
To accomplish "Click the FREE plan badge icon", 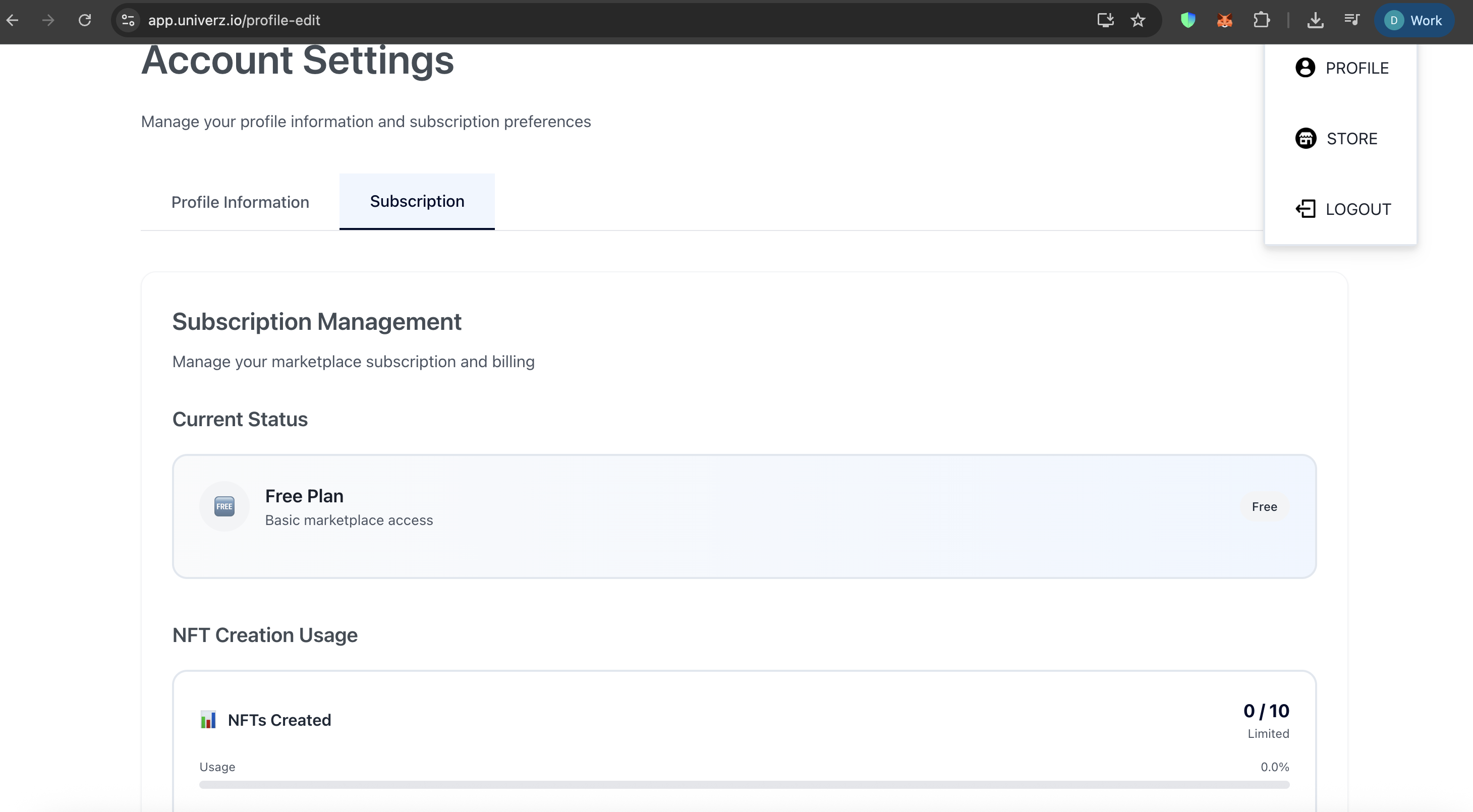I will point(224,506).
